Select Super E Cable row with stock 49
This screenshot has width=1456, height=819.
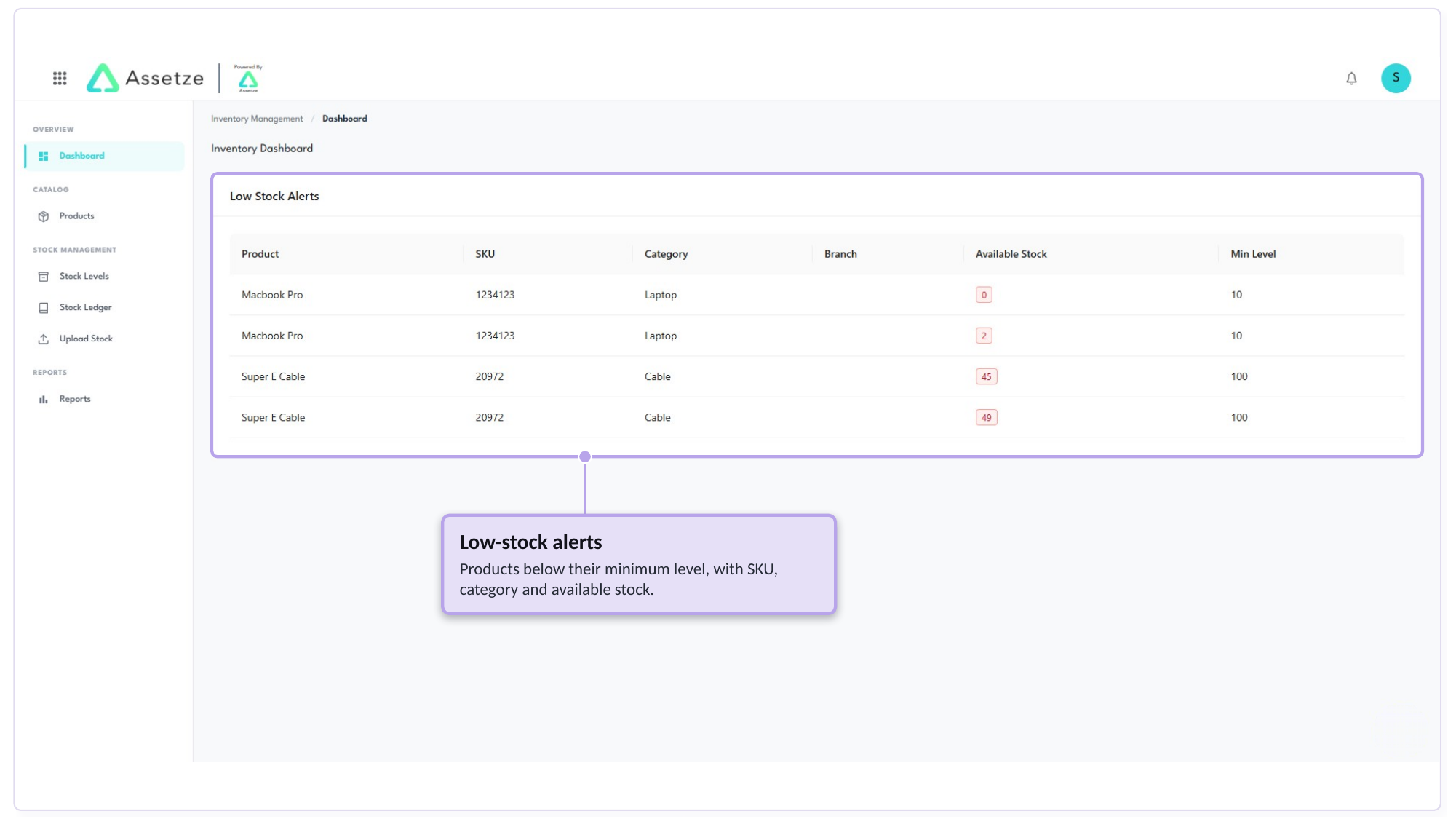point(816,417)
